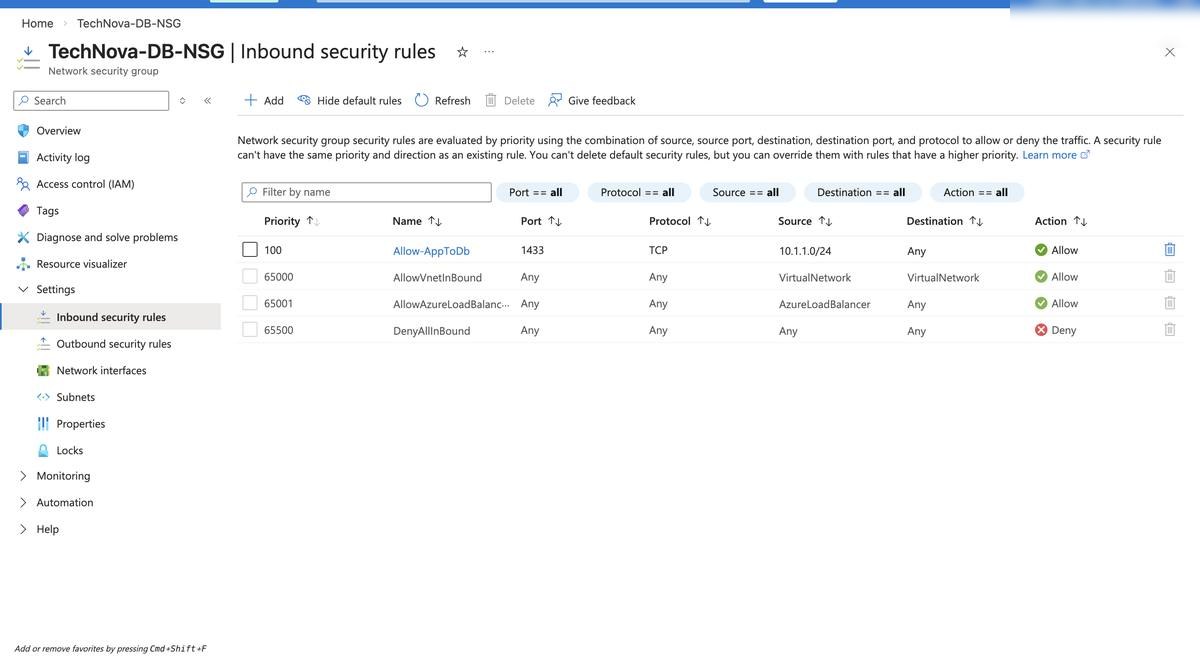This screenshot has height=657, width=1200.
Task: Click trash icon for AllowAzureLoadBalancer row
Action: click(x=1170, y=303)
